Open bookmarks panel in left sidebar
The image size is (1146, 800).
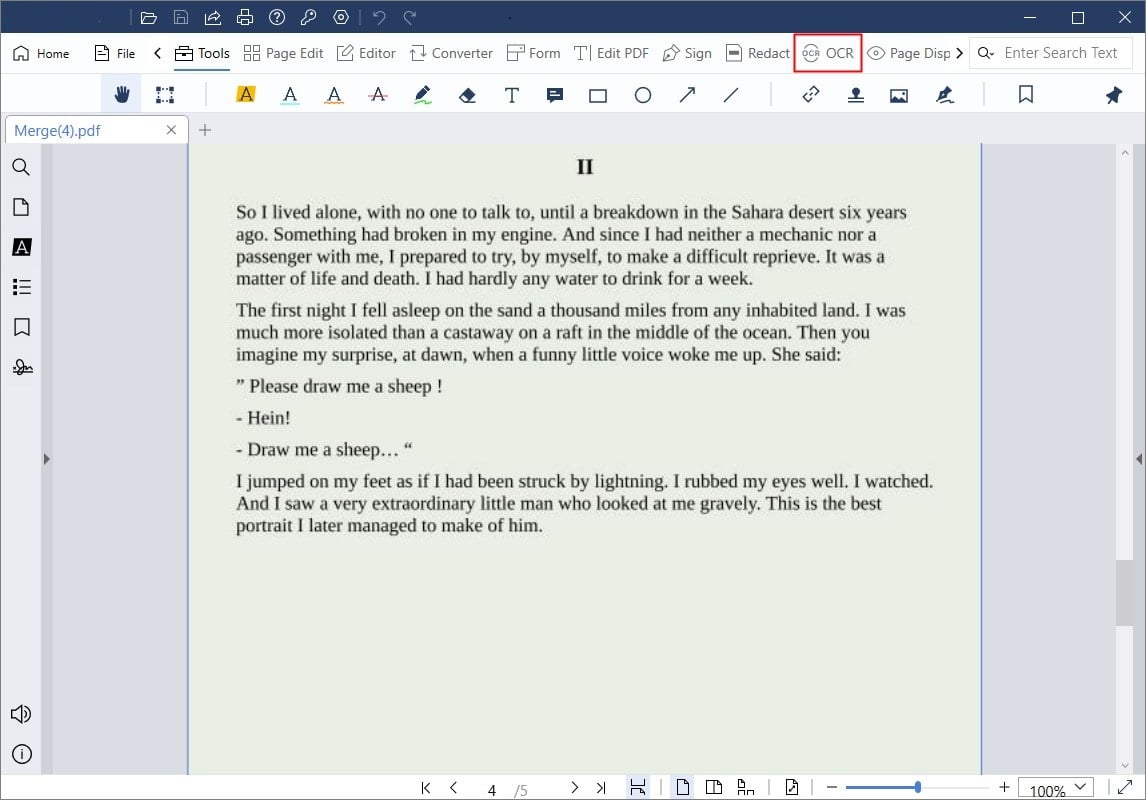21,327
